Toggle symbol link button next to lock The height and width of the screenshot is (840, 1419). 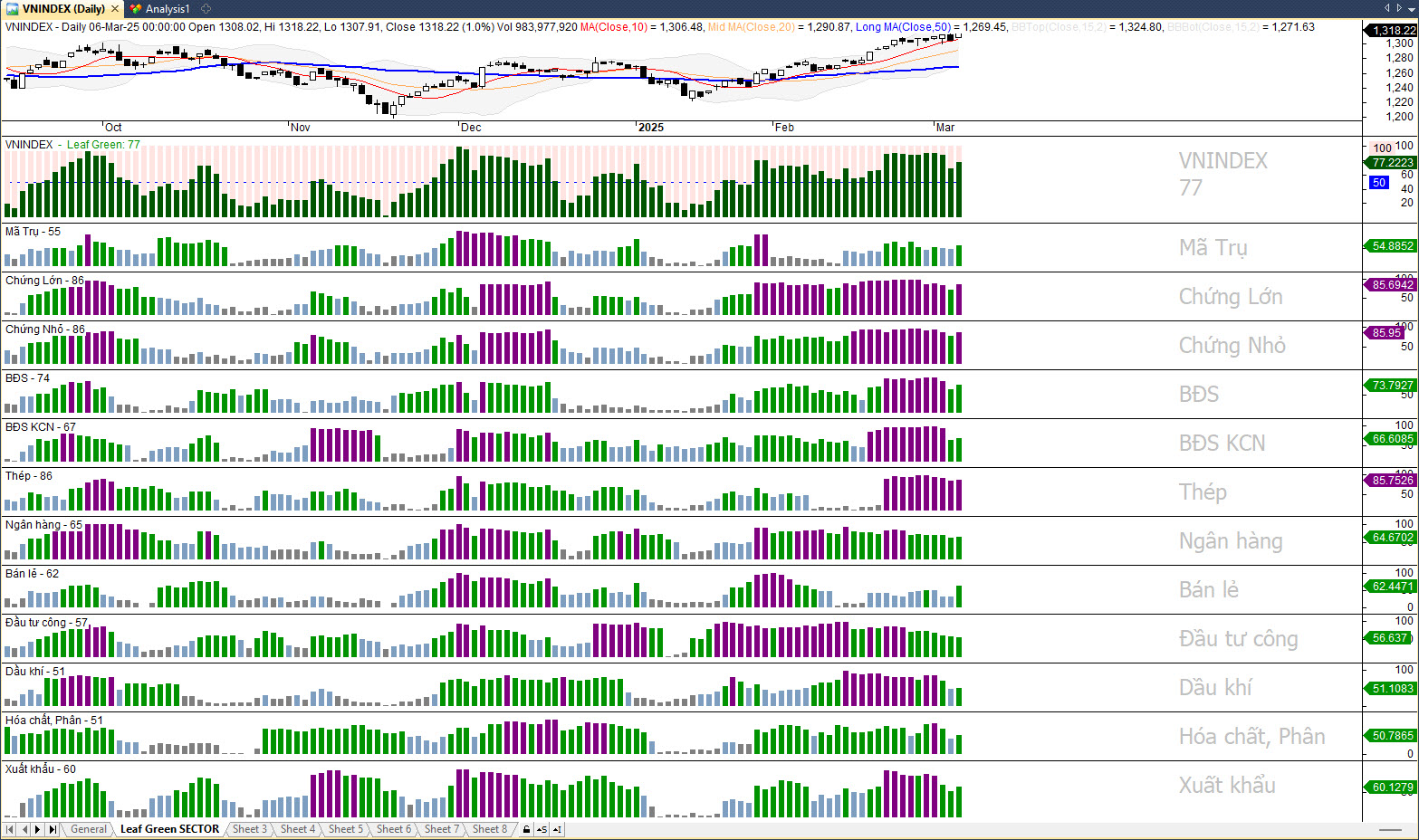542,829
